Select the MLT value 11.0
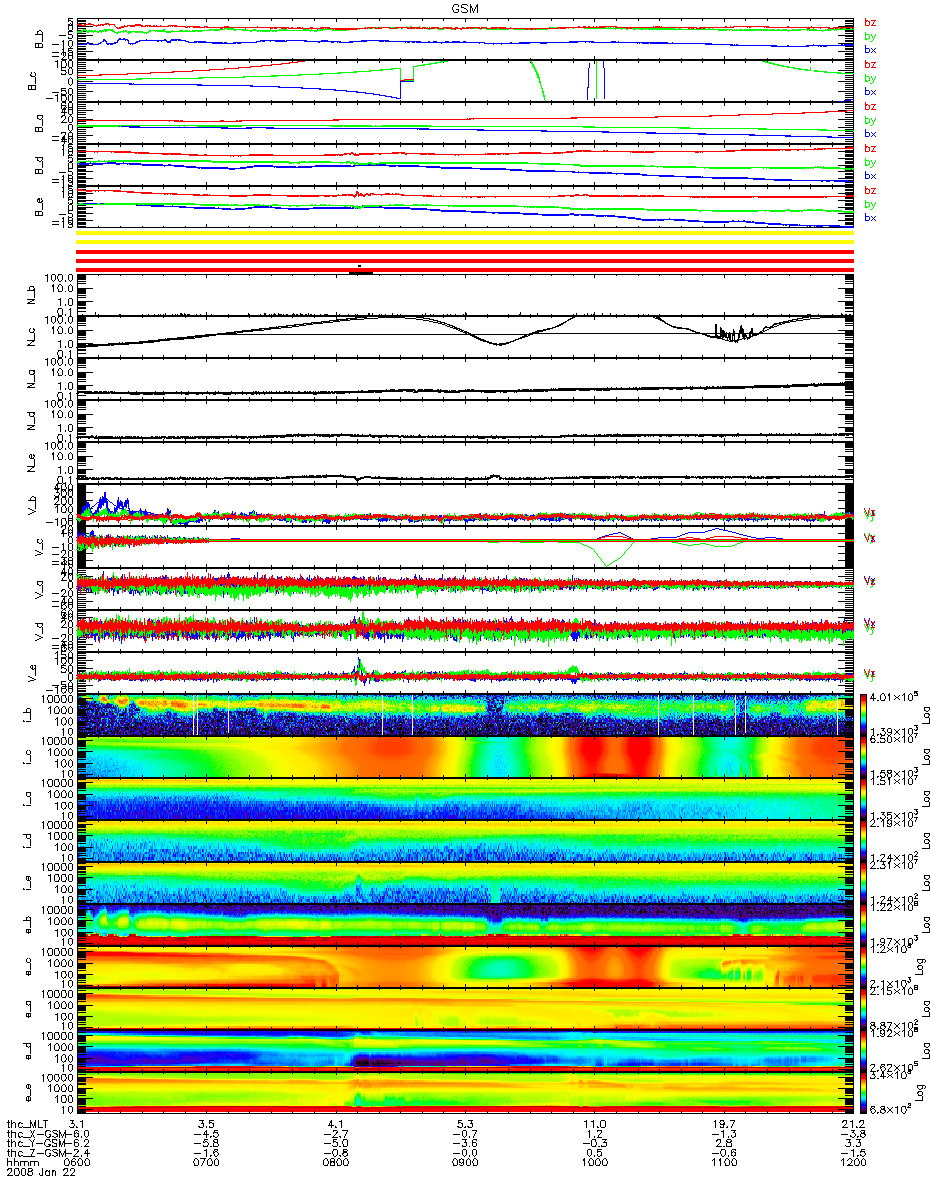930x1200 pixels. pos(595,1124)
